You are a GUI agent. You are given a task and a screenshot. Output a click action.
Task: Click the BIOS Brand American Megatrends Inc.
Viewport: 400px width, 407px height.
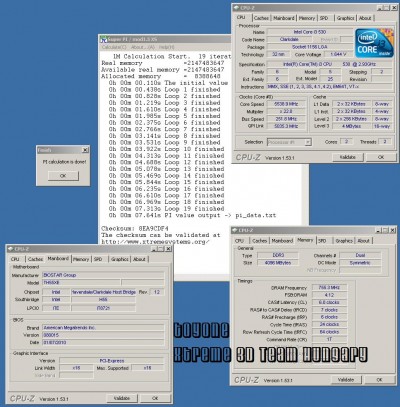[103, 328]
